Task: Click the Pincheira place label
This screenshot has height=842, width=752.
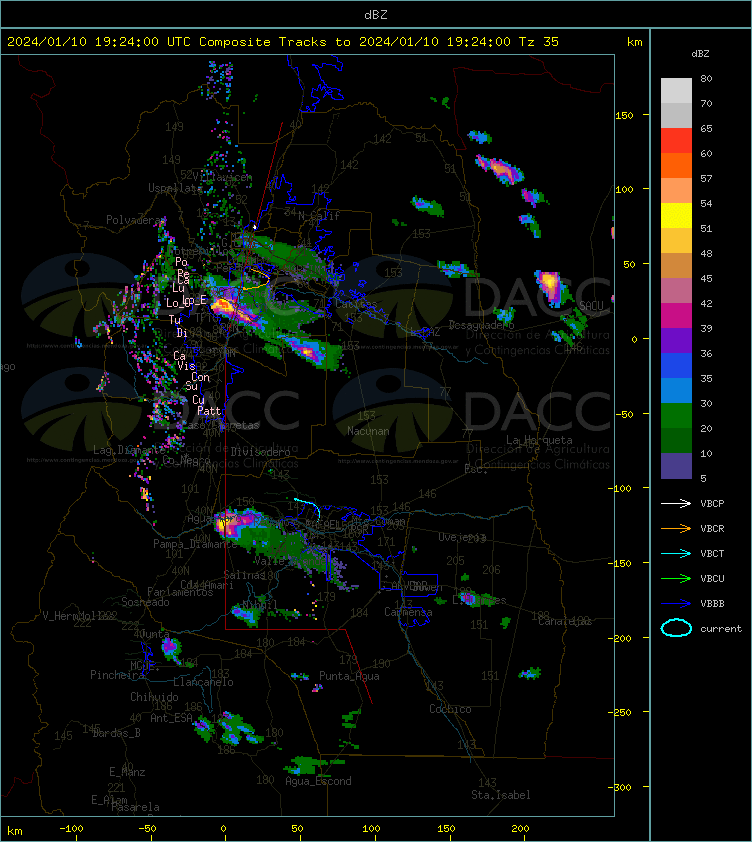Action: pos(117,675)
